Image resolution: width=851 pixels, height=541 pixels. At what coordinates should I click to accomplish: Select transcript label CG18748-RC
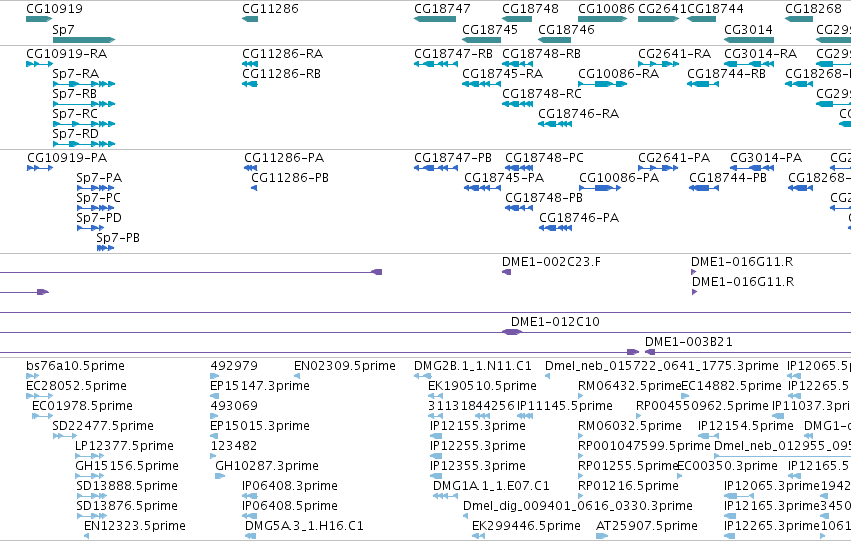pos(542,94)
